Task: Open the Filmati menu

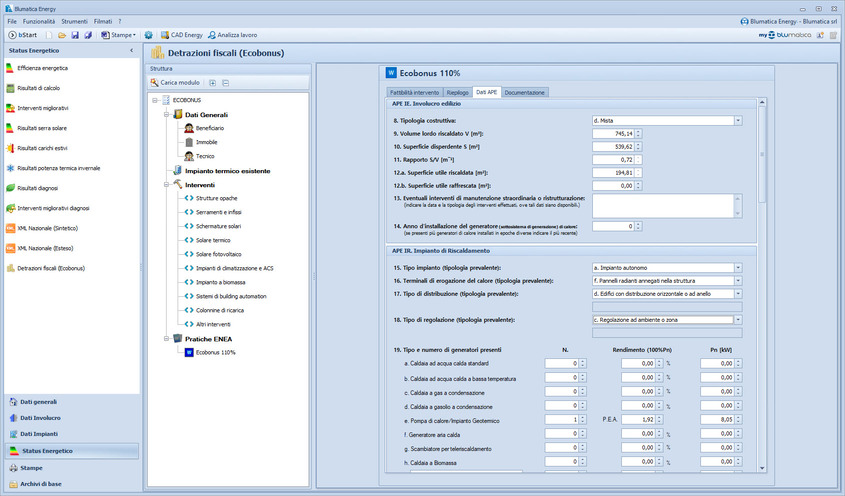Action: pos(103,22)
